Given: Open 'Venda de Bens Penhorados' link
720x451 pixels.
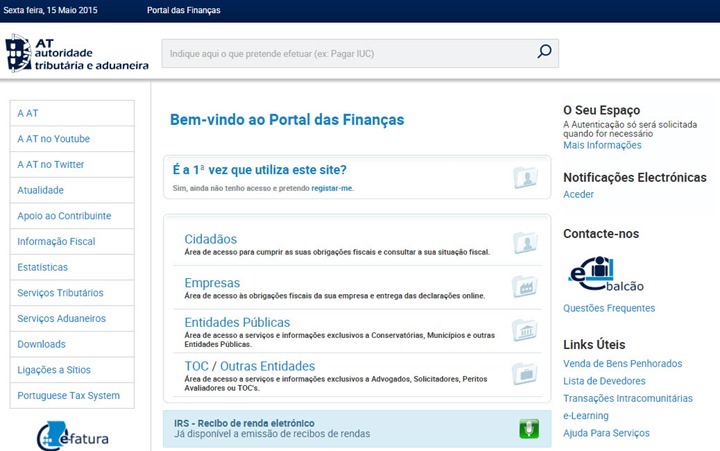Looking at the screenshot, I should tap(623, 364).
